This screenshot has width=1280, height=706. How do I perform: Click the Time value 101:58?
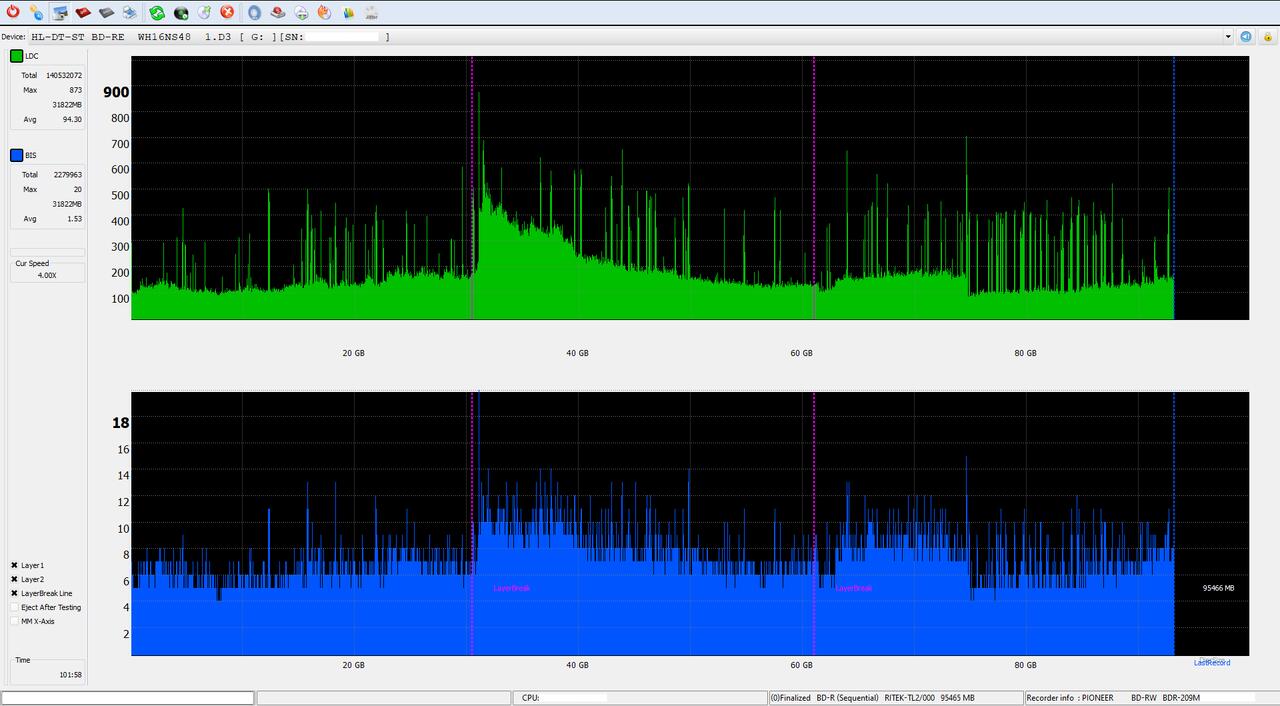click(x=70, y=675)
